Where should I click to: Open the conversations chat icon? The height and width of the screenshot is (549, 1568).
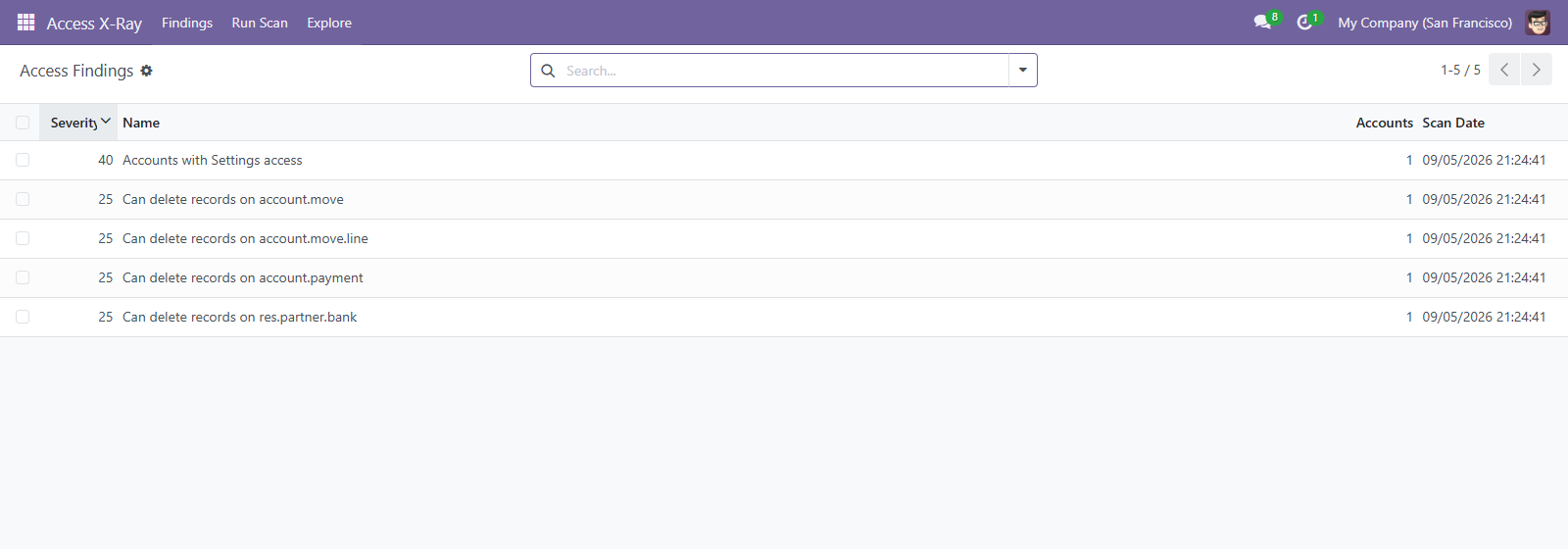coord(1262,22)
